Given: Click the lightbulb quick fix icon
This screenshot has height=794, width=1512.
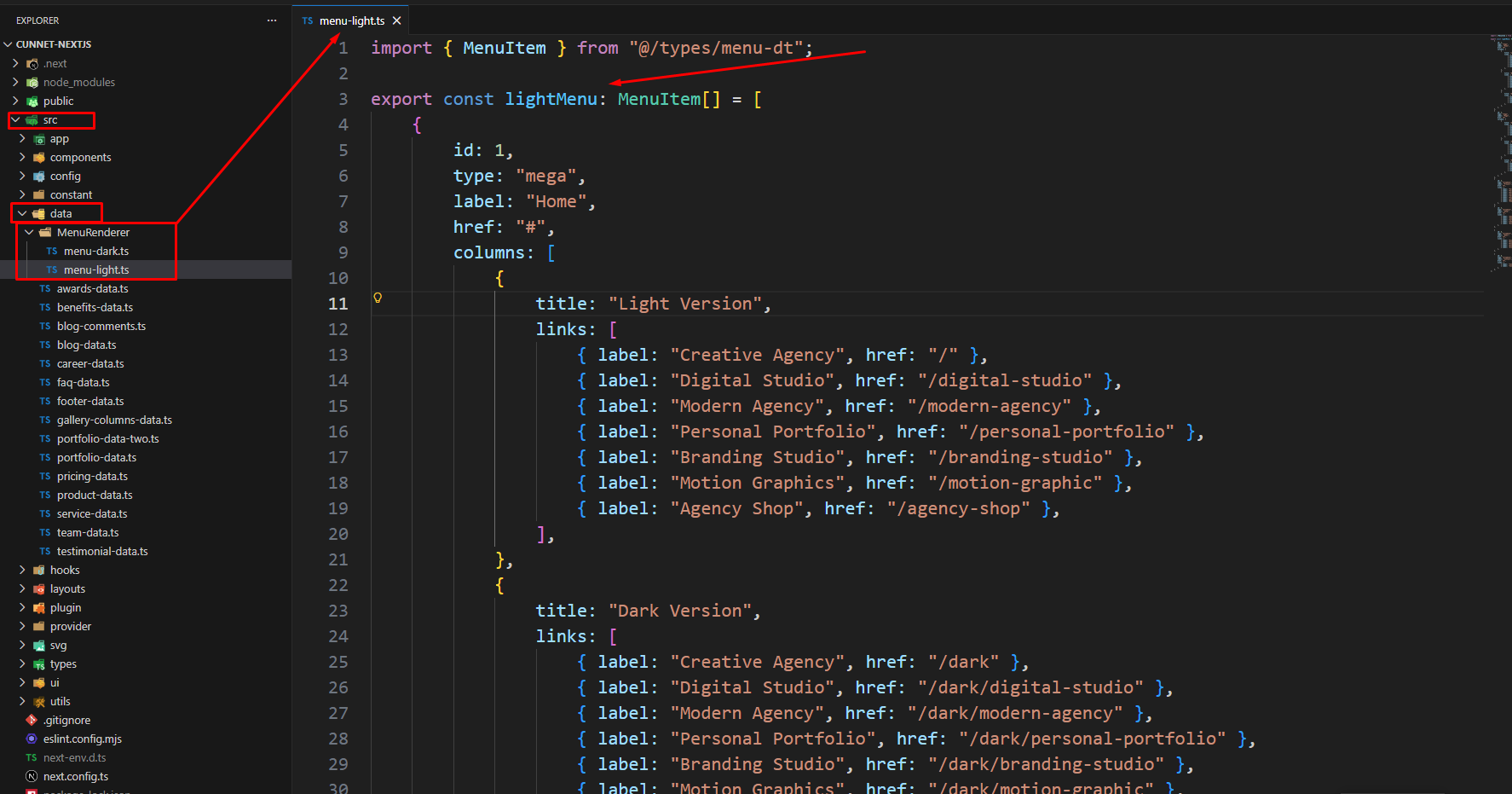Looking at the screenshot, I should (378, 298).
